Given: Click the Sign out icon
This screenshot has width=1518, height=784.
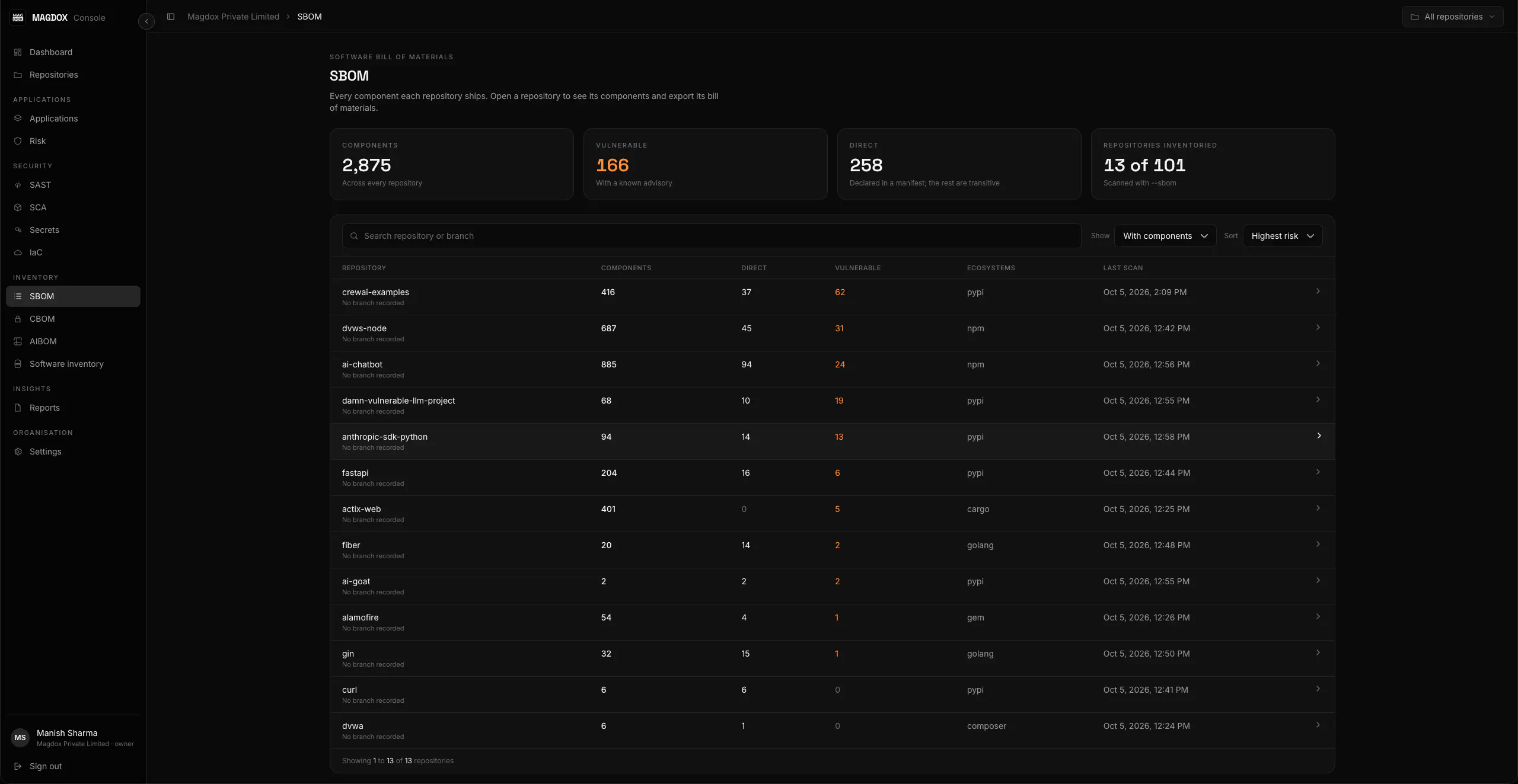Looking at the screenshot, I should tap(18, 766).
